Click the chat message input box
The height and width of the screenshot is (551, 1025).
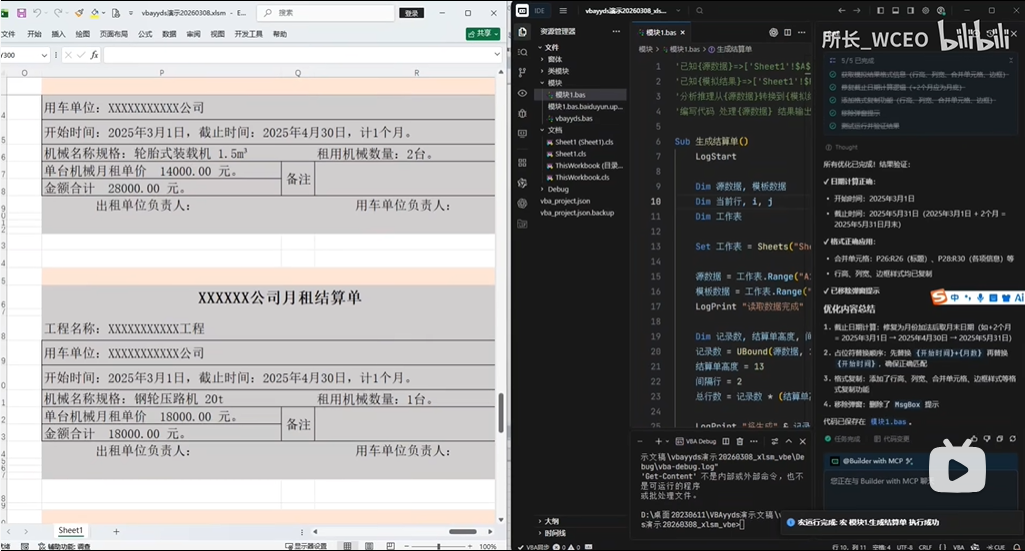click(918, 488)
